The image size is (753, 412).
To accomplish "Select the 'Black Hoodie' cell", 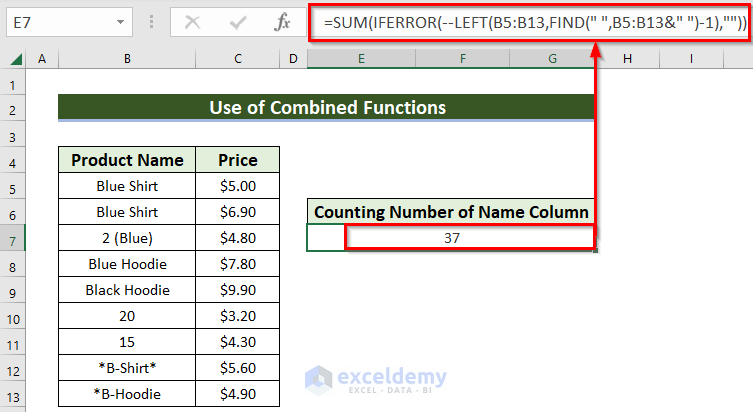I will coord(127,290).
